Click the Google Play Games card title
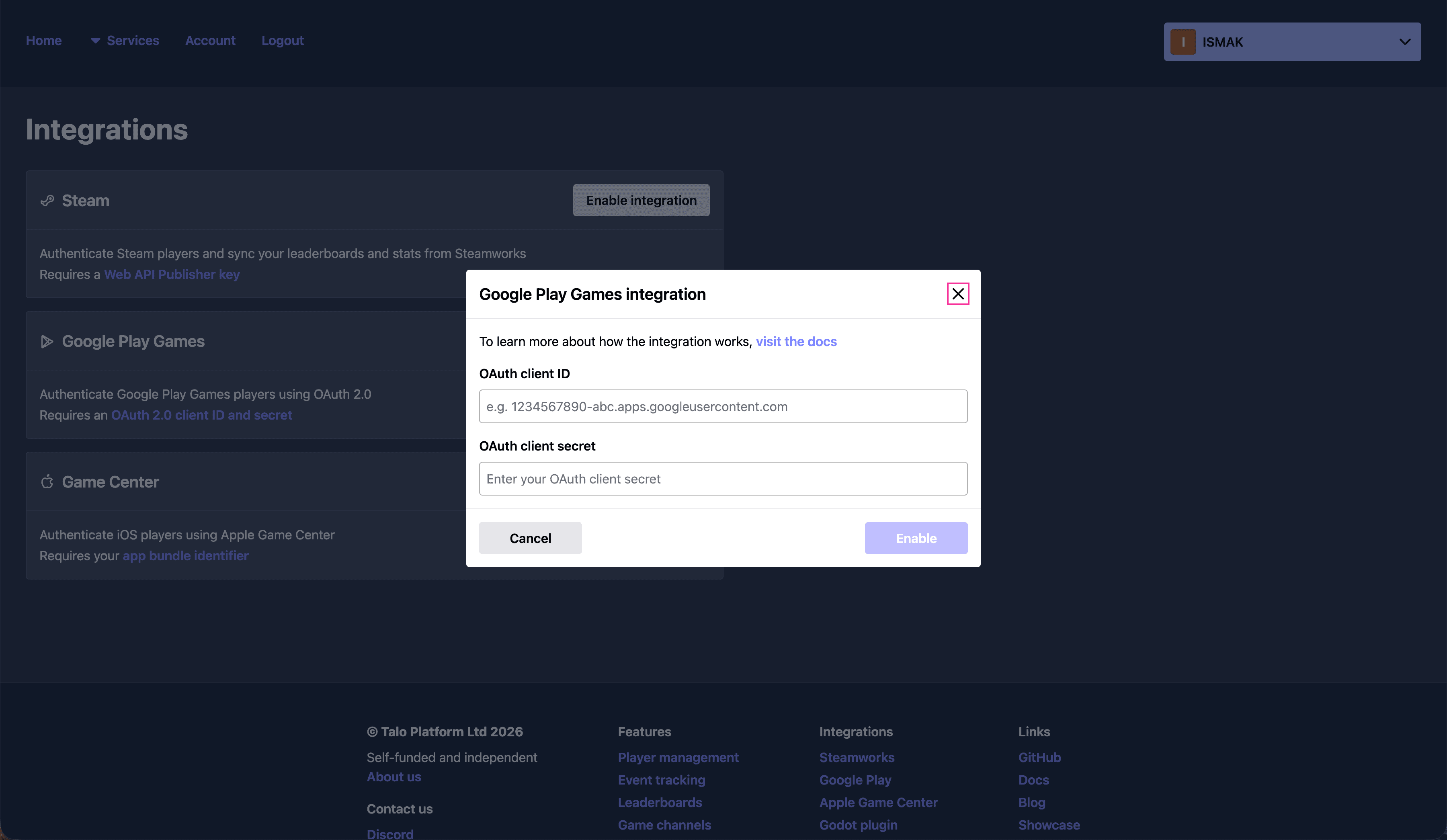This screenshot has width=1447, height=840. 133,342
